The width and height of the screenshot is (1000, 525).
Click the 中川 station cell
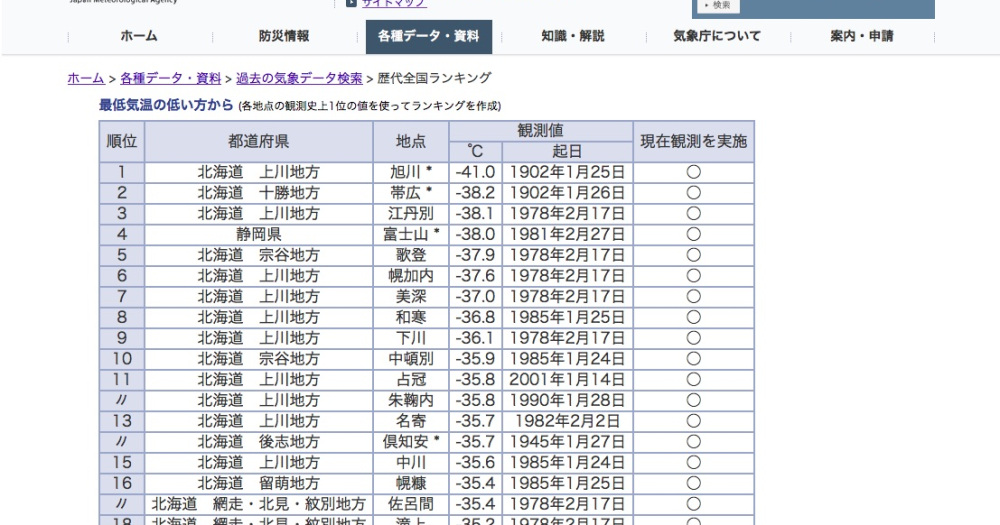pos(411,462)
